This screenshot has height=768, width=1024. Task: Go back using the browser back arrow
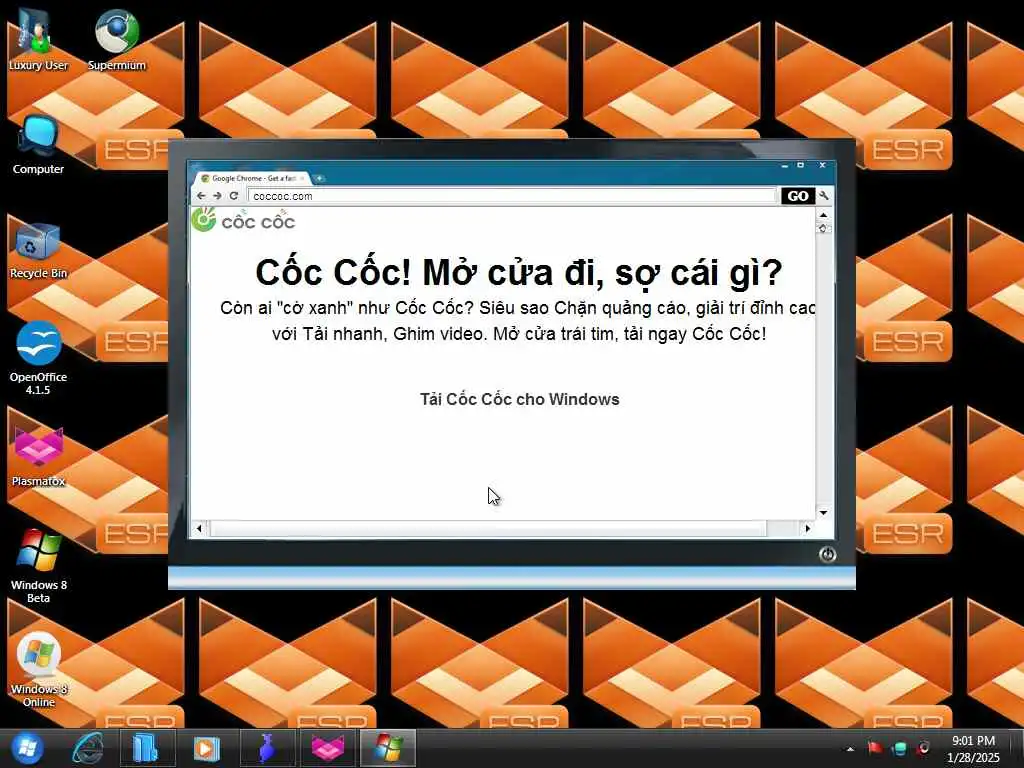[201, 196]
